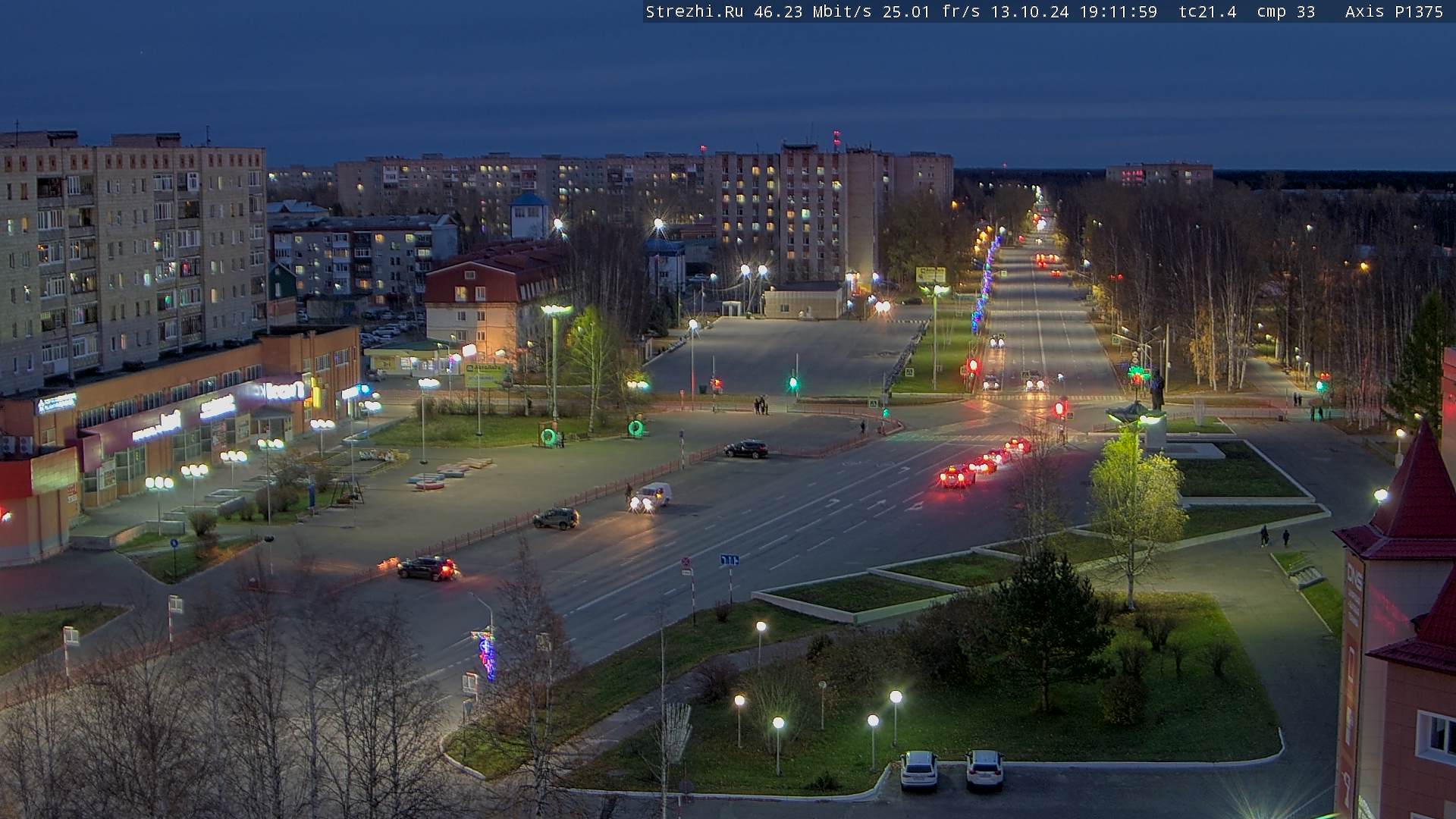Click the cmp 33 compression value
The image size is (1456, 819).
(1286, 11)
